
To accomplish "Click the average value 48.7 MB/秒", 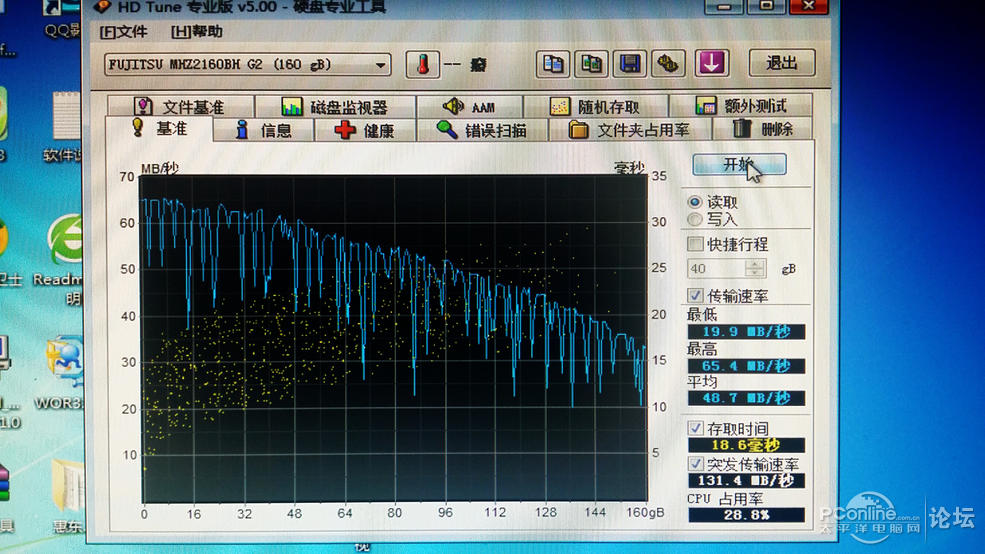I will [x=746, y=398].
